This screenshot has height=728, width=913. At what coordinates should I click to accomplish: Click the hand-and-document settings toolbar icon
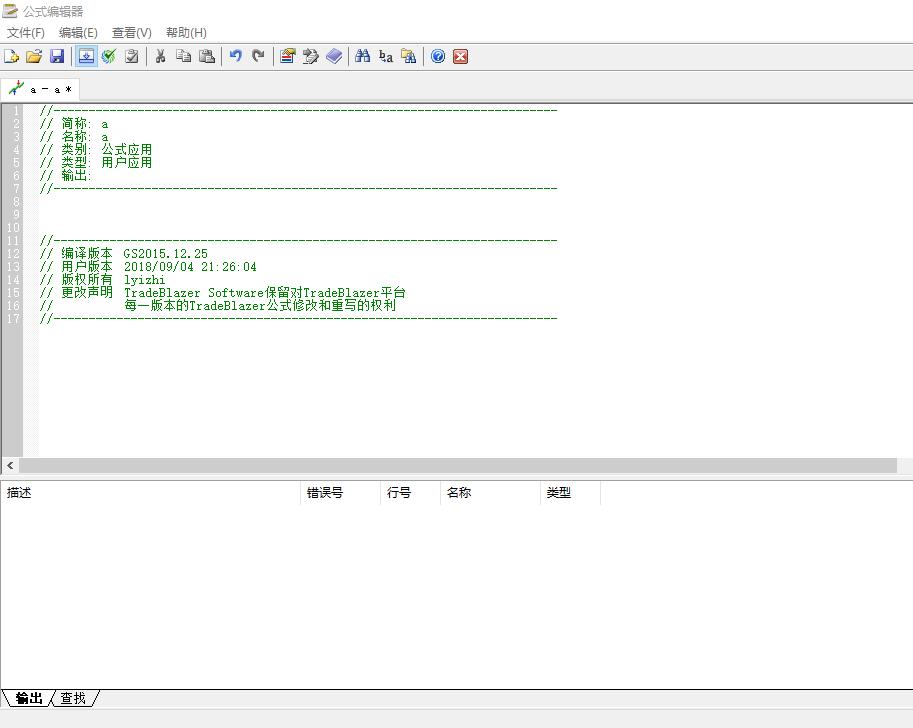coord(310,56)
